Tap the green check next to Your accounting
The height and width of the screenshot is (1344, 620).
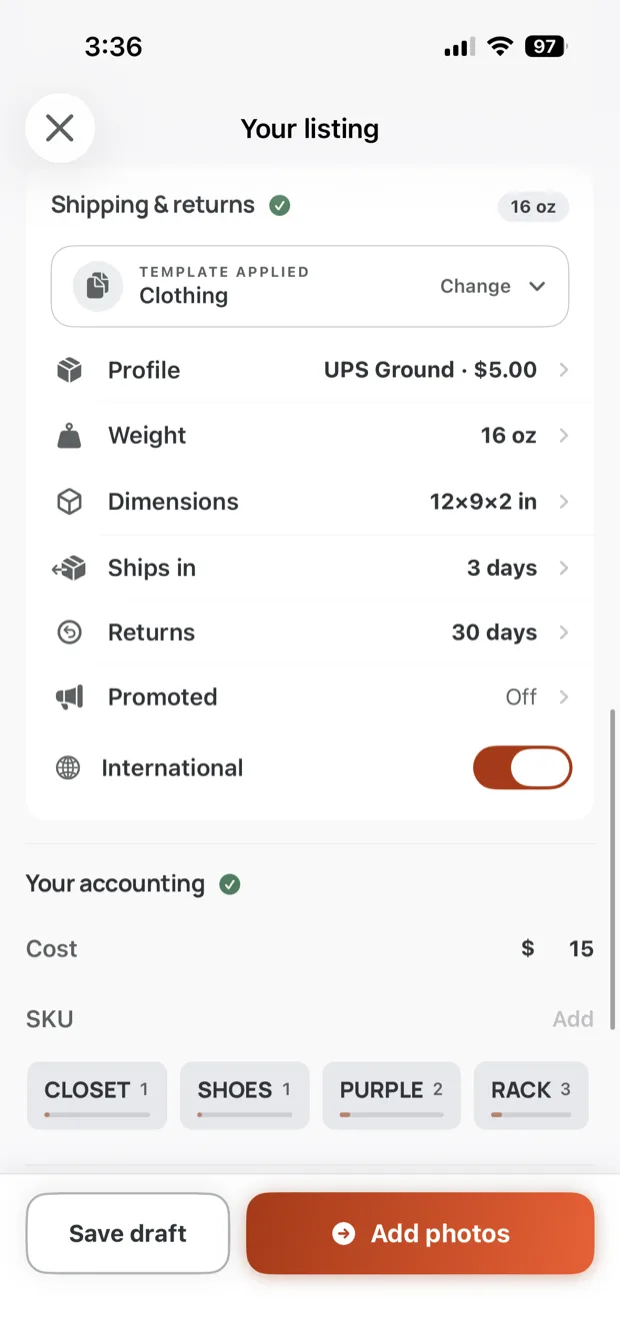point(230,884)
